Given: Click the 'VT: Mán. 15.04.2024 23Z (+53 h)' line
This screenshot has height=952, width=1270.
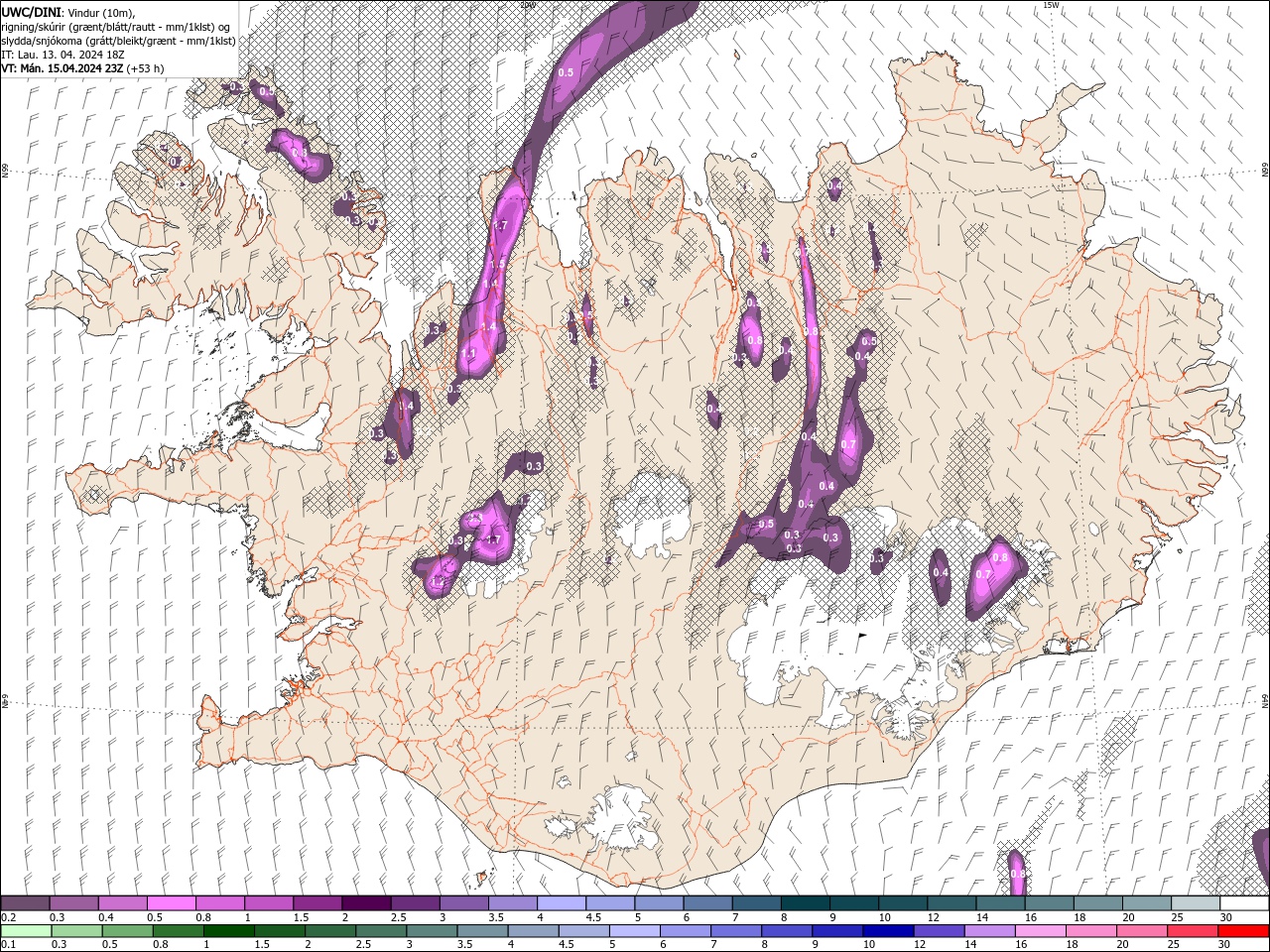Looking at the screenshot, I should [x=82, y=68].
